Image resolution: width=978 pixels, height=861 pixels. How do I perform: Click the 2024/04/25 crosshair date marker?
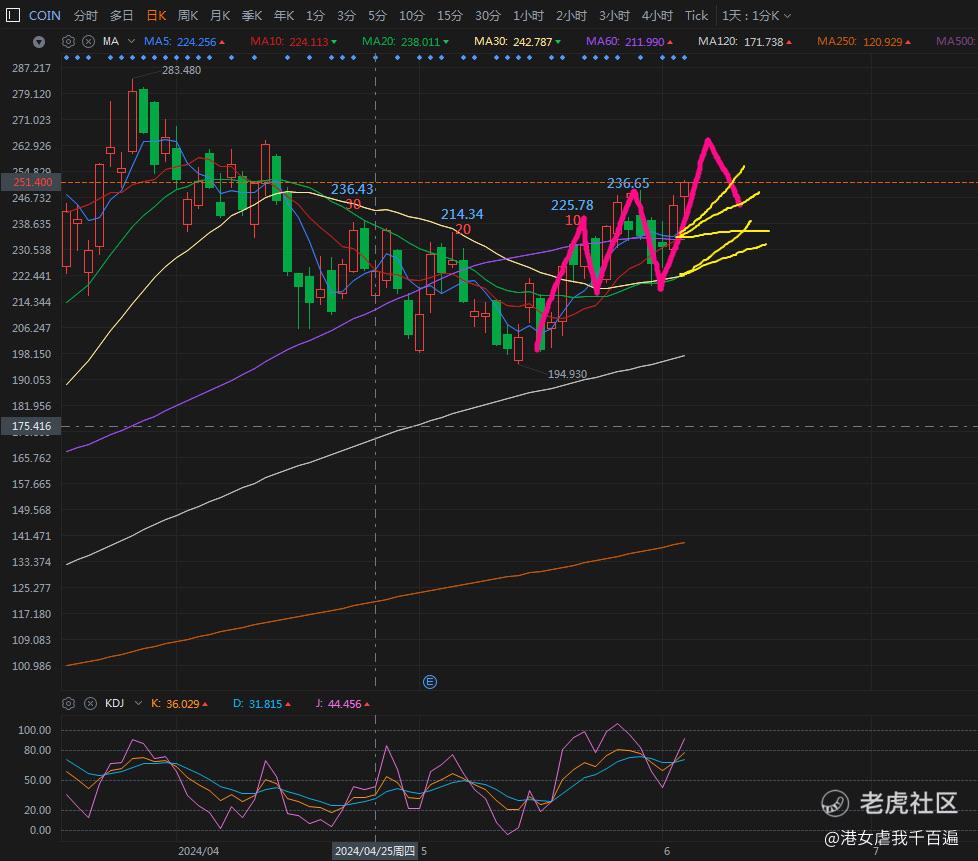[375, 851]
